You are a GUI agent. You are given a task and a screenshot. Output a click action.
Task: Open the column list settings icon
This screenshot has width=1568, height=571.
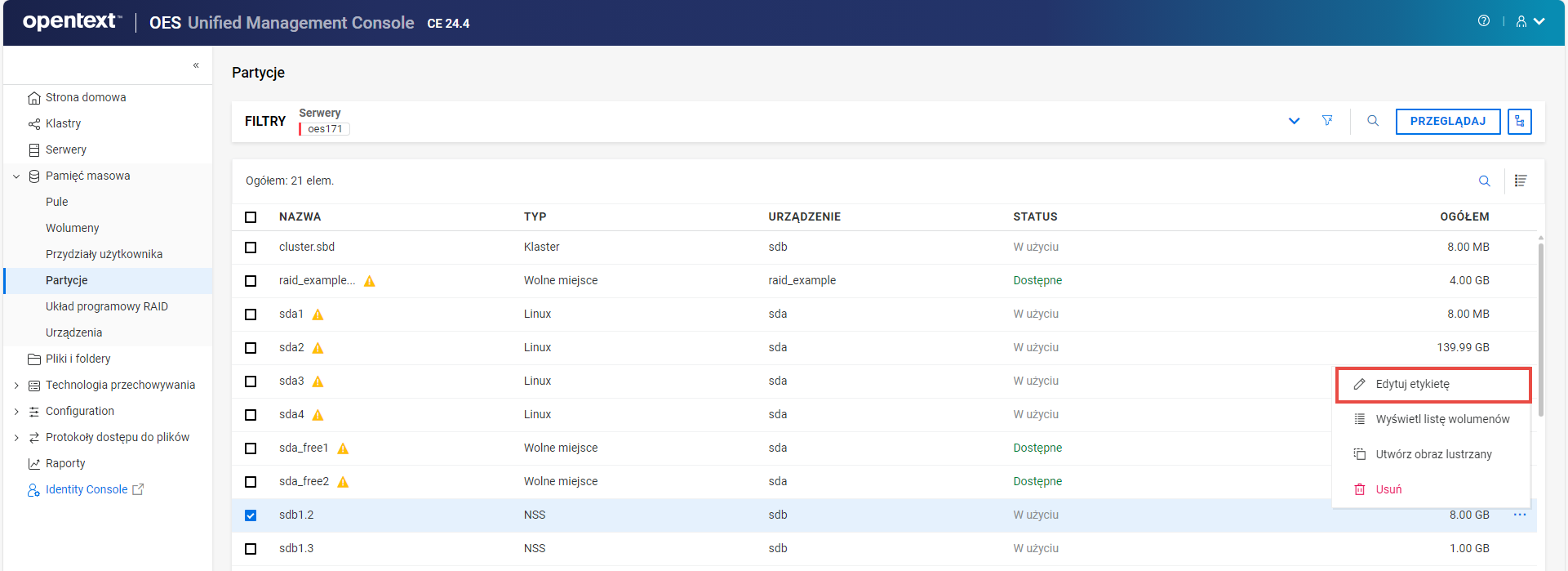(1520, 181)
